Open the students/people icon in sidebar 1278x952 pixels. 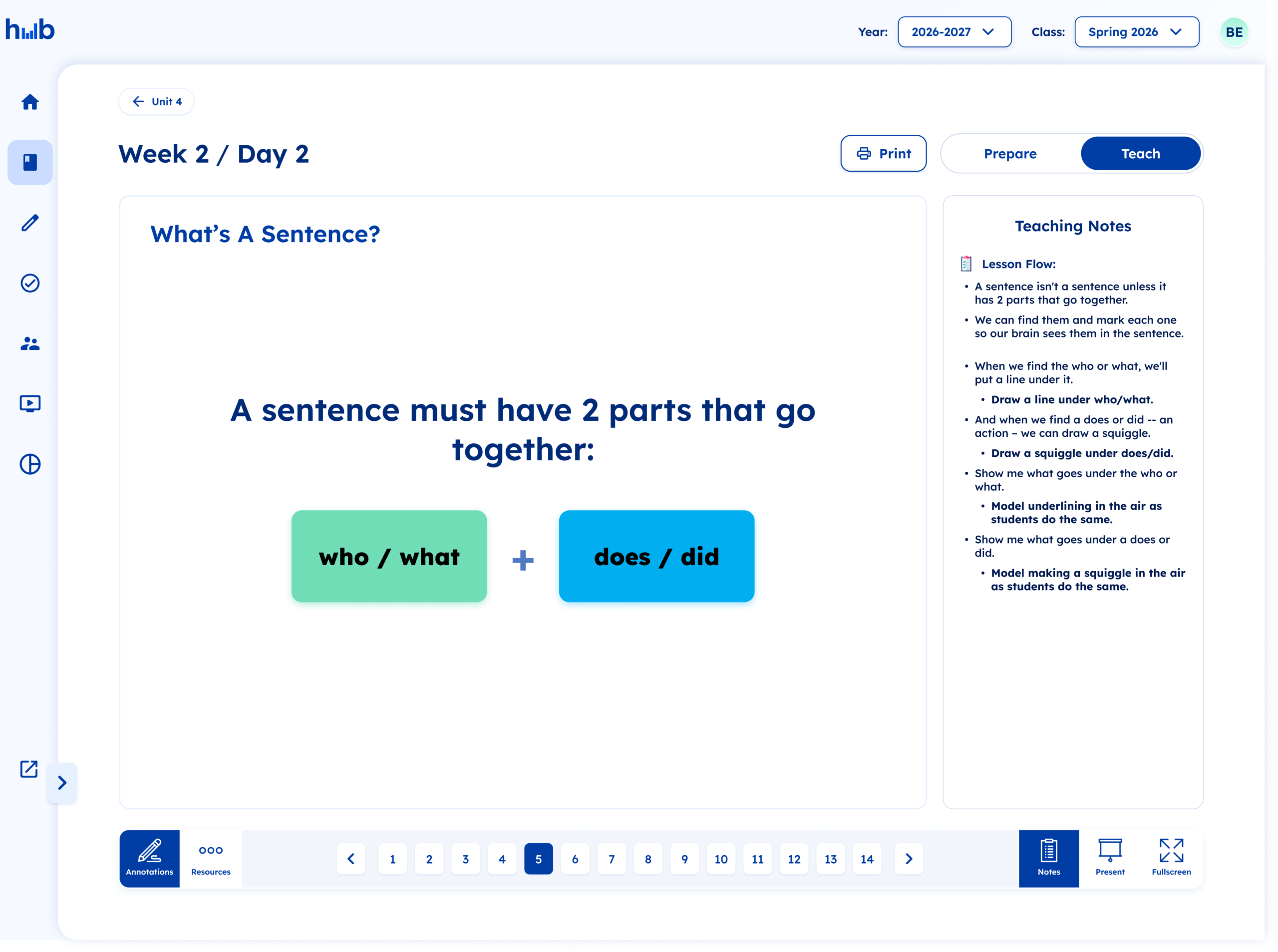click(30, 343)
